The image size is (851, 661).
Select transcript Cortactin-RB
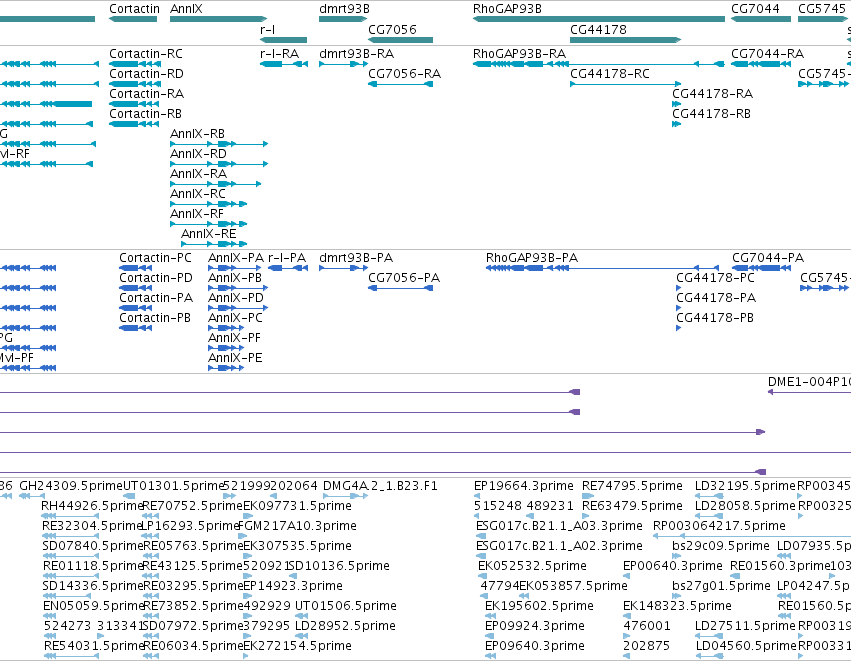(x=134, y=124)
